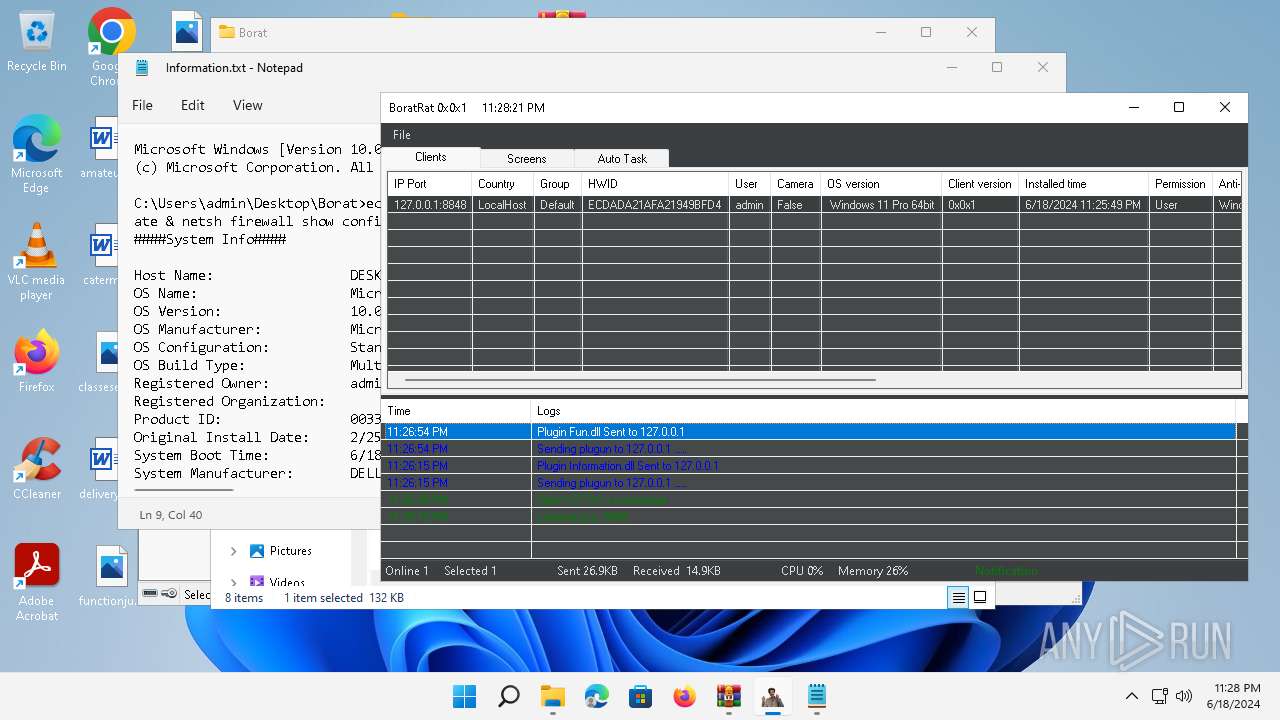Expand the Videos folder in Explorer tree
Image resolution: width=1280 pixels, height=720 pixels.
click(233, 581)
